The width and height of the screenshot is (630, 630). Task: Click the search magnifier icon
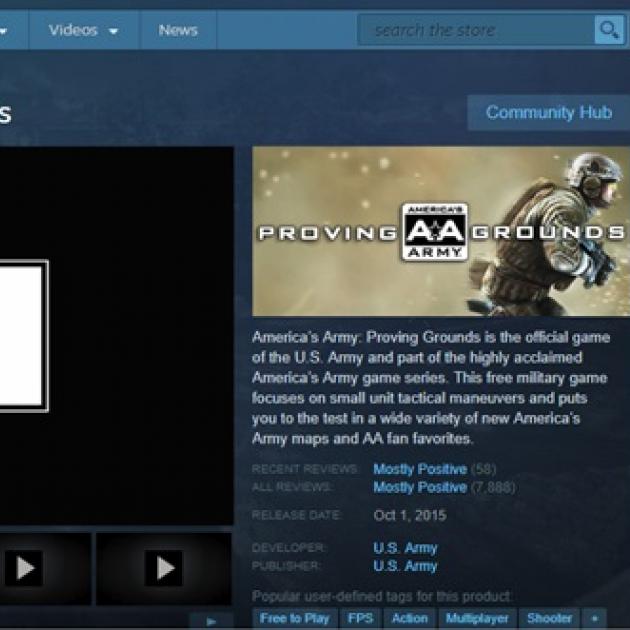(x=608, y=30)
